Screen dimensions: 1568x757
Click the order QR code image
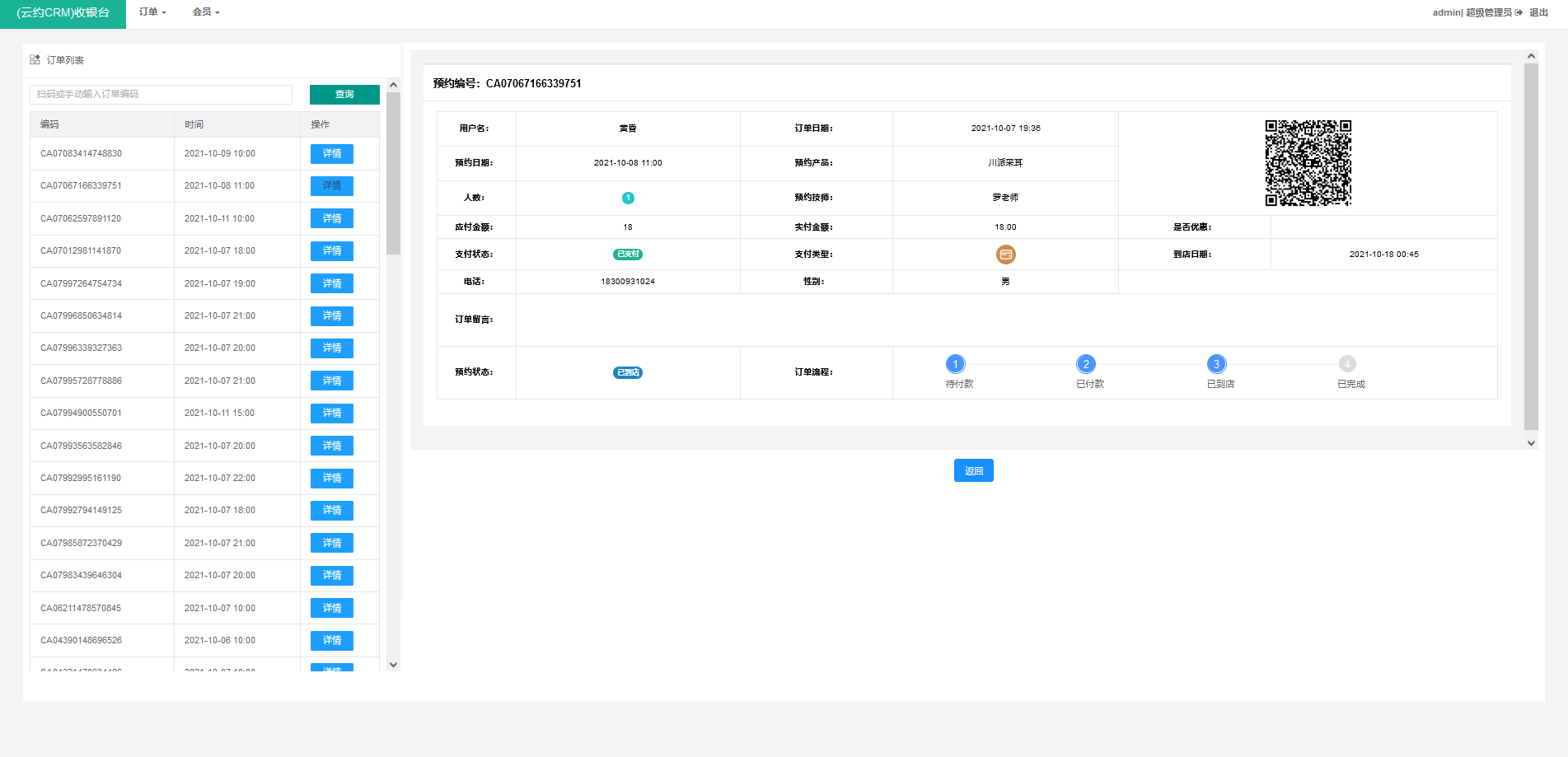tap(1308, 163)
